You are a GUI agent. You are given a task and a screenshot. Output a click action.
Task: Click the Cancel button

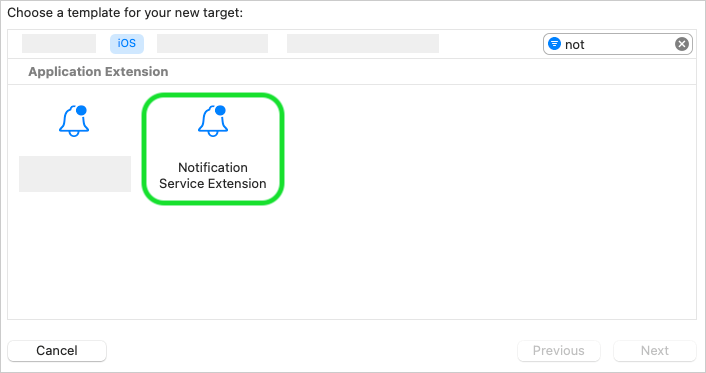click(57, 350)
